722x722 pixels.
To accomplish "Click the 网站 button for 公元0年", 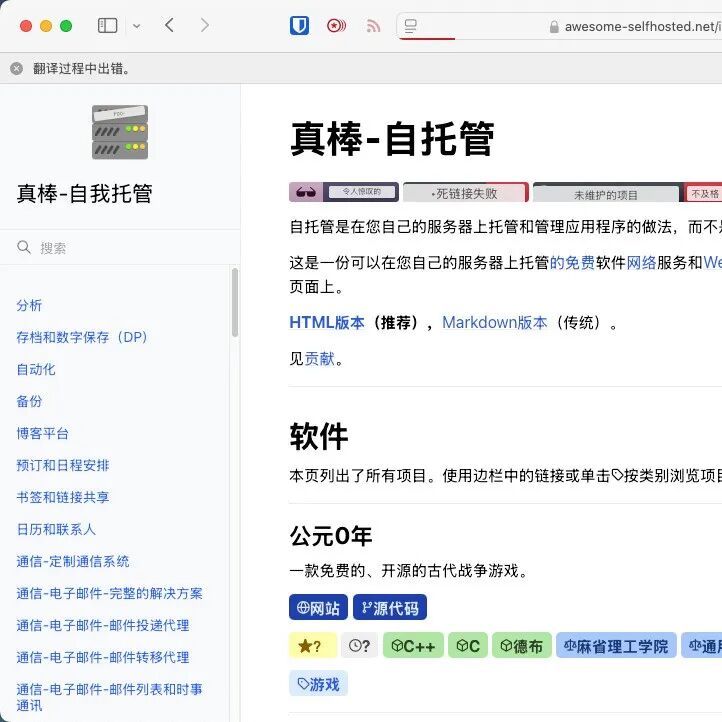I will 318,608.
